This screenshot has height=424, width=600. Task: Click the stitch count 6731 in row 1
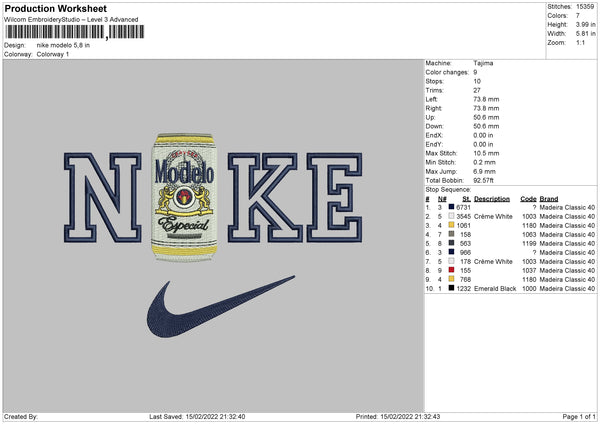point(463,207)
